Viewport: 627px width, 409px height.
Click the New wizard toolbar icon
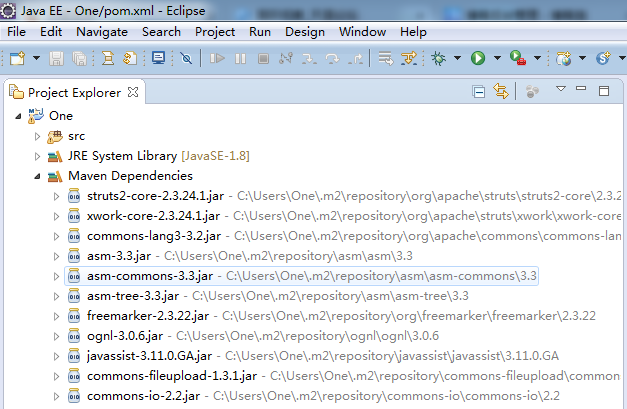point(17,58)
